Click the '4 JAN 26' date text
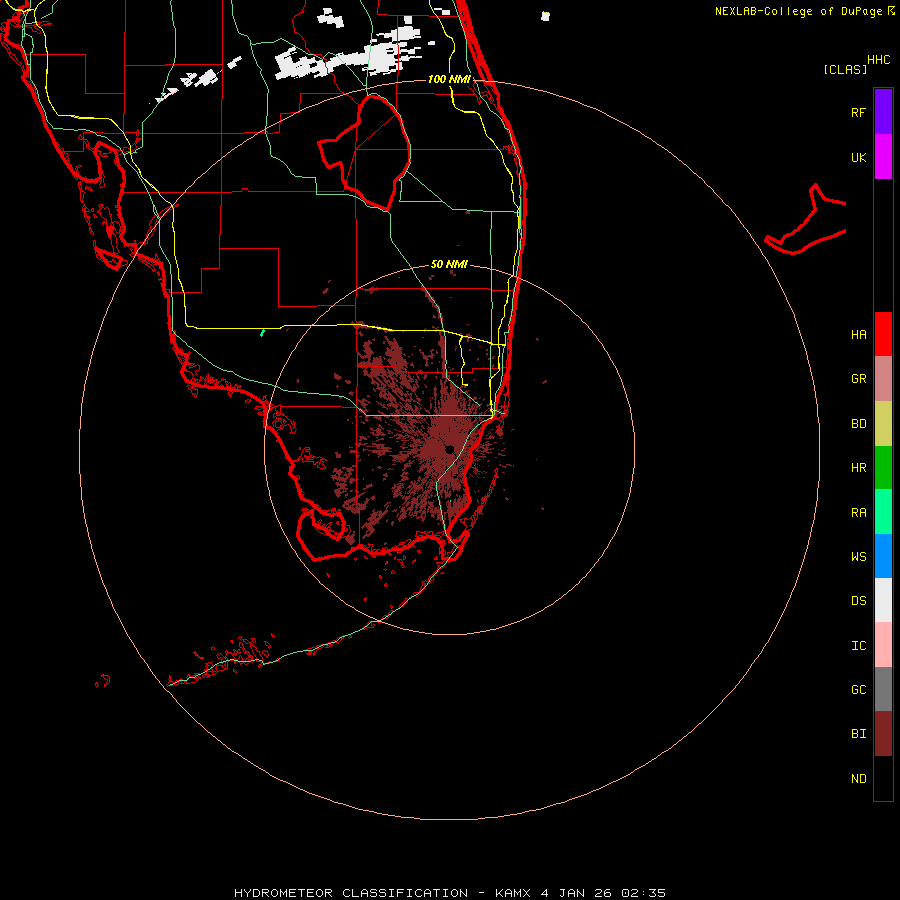The height and width of the screenshot is (900, 900). pos(577,893)
